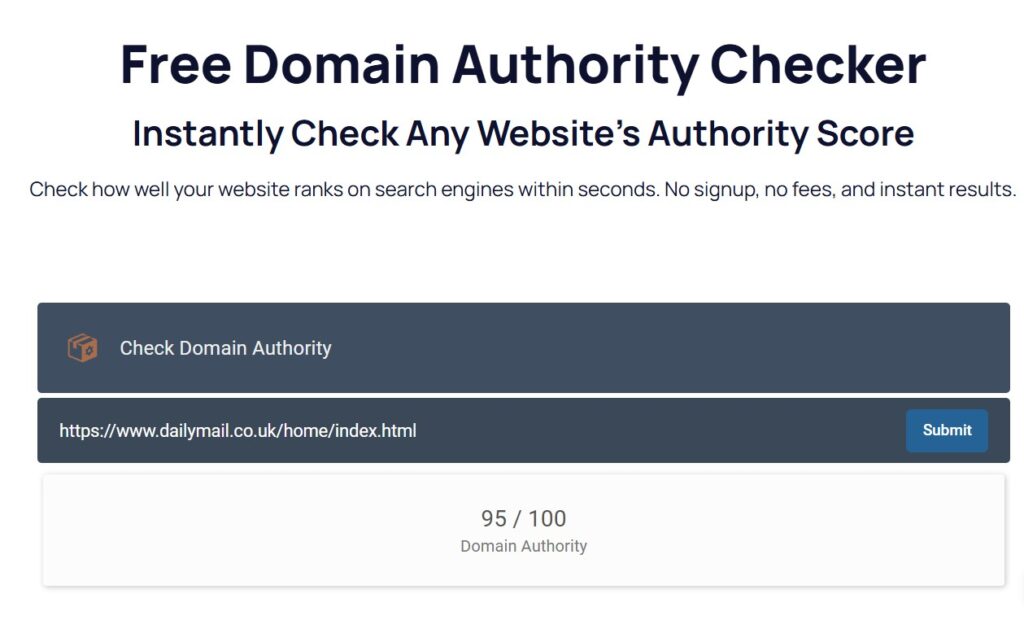Screen dimensions: 1024x620
Task: Click the word 'Free' in the title
Action: 174,65
